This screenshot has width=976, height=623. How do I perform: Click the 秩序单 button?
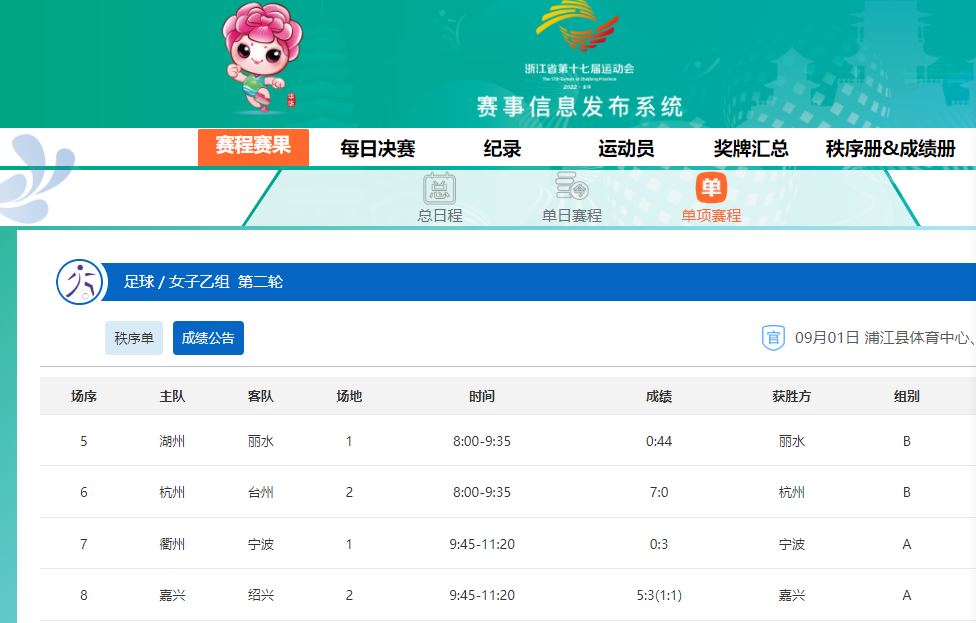(x=134, y=338)
